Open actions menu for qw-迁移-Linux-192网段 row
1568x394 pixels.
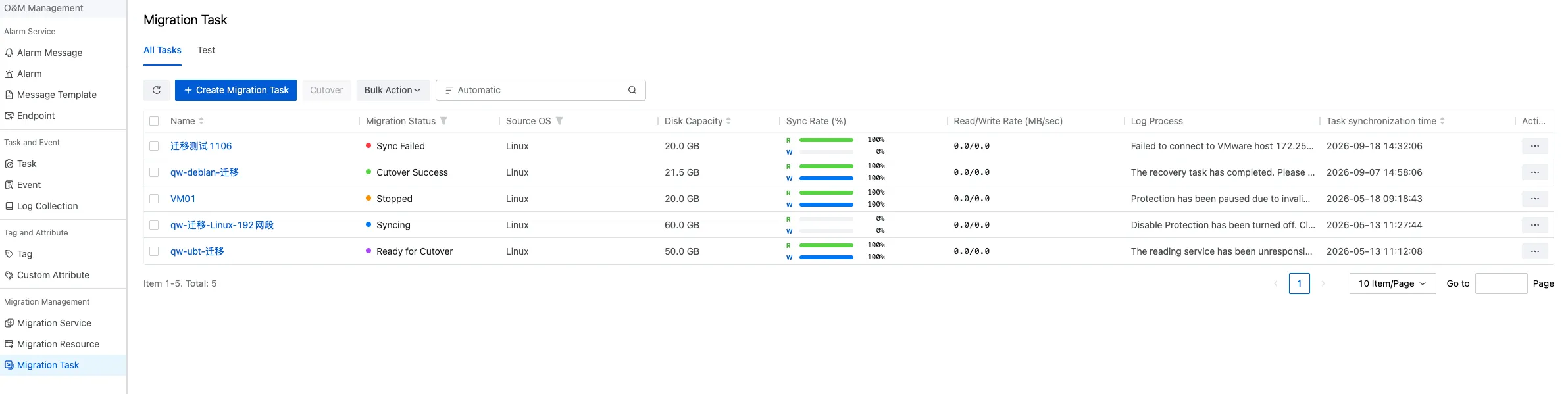click(x=1535, y=225)
